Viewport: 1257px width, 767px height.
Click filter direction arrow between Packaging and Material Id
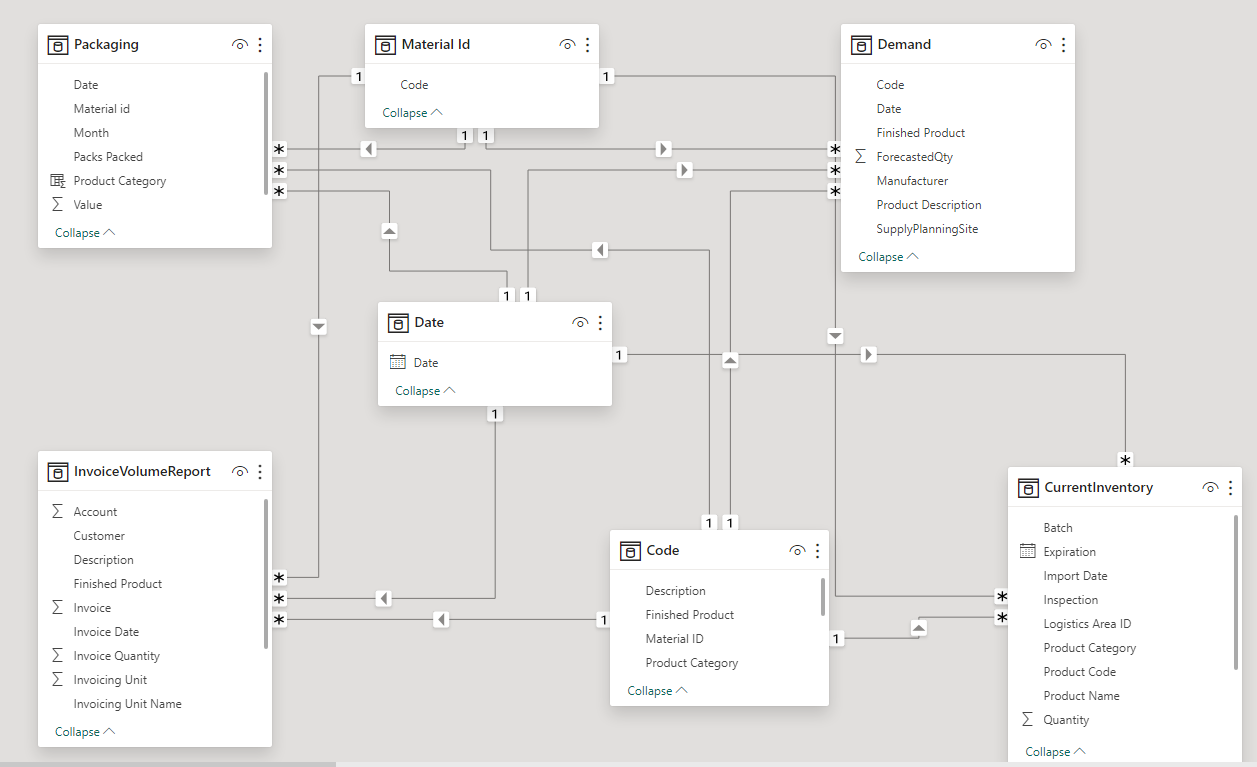point(368,149)
